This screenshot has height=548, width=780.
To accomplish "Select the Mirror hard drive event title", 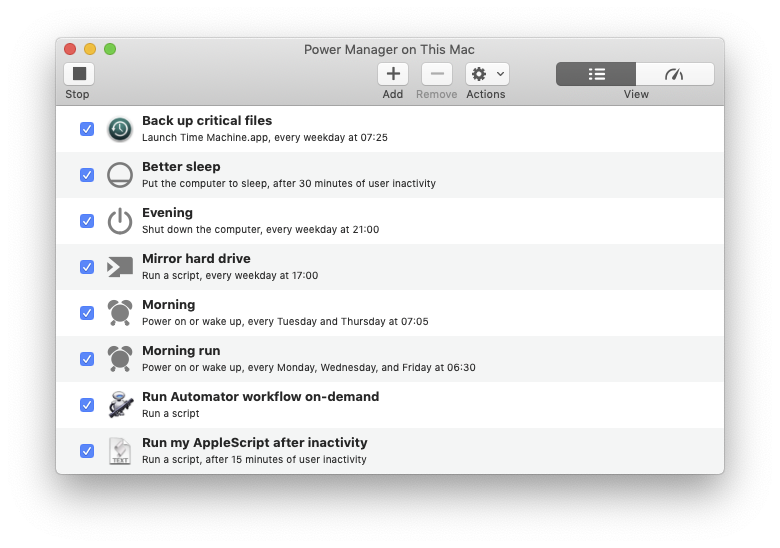I will (196, 259).
